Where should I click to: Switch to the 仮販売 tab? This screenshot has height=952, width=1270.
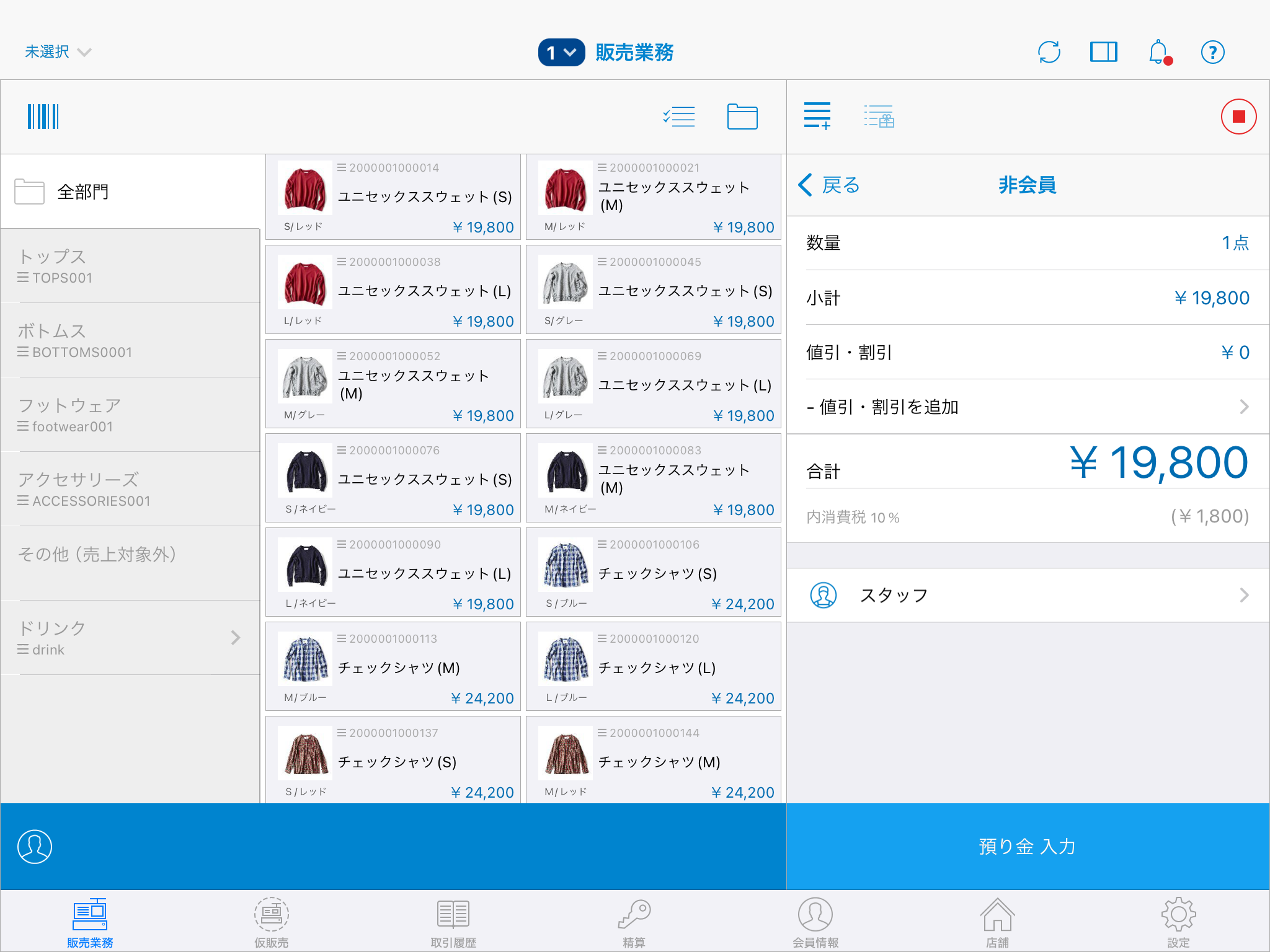272,922
